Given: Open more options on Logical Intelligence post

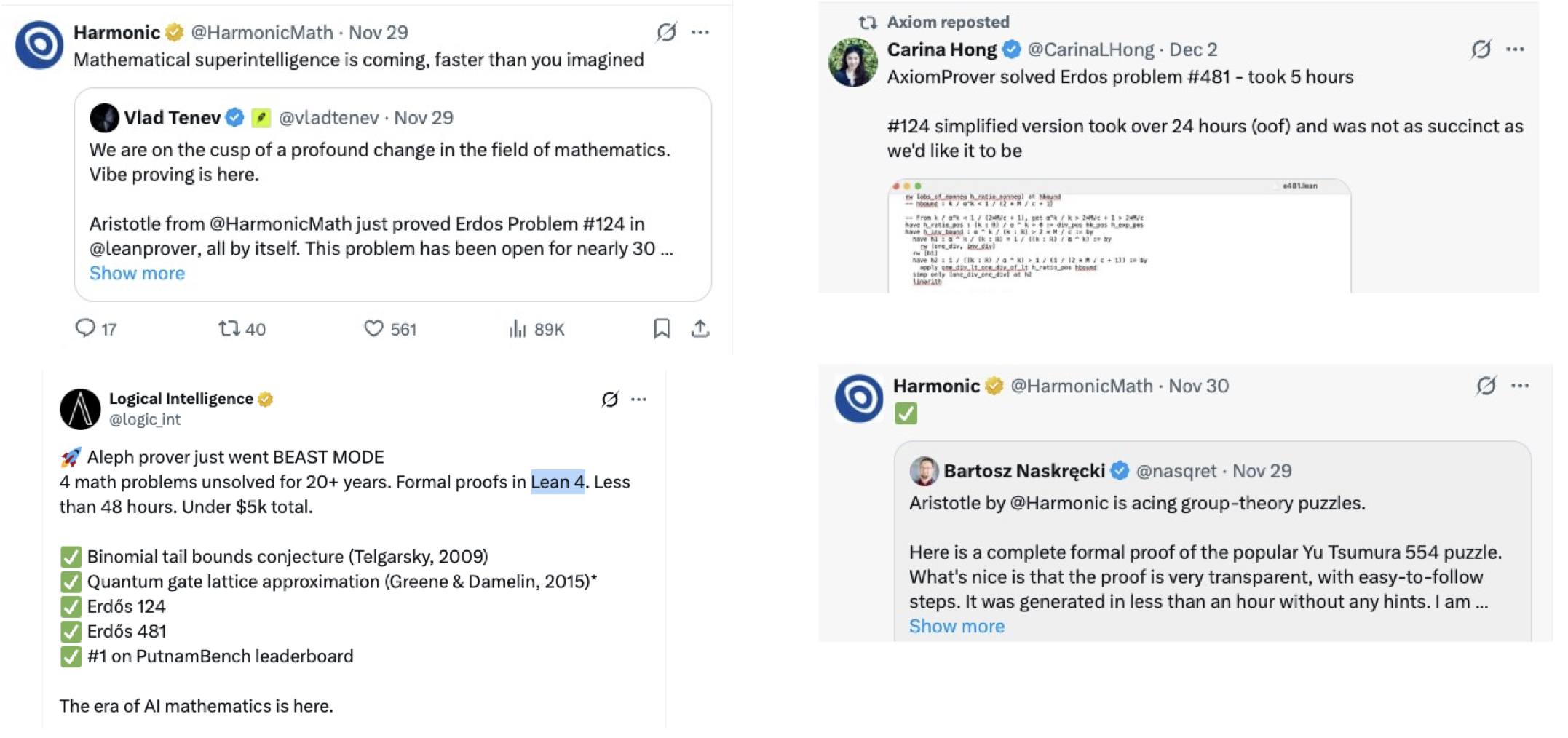Looking at the screenshot, I should [x=638, y=399].
